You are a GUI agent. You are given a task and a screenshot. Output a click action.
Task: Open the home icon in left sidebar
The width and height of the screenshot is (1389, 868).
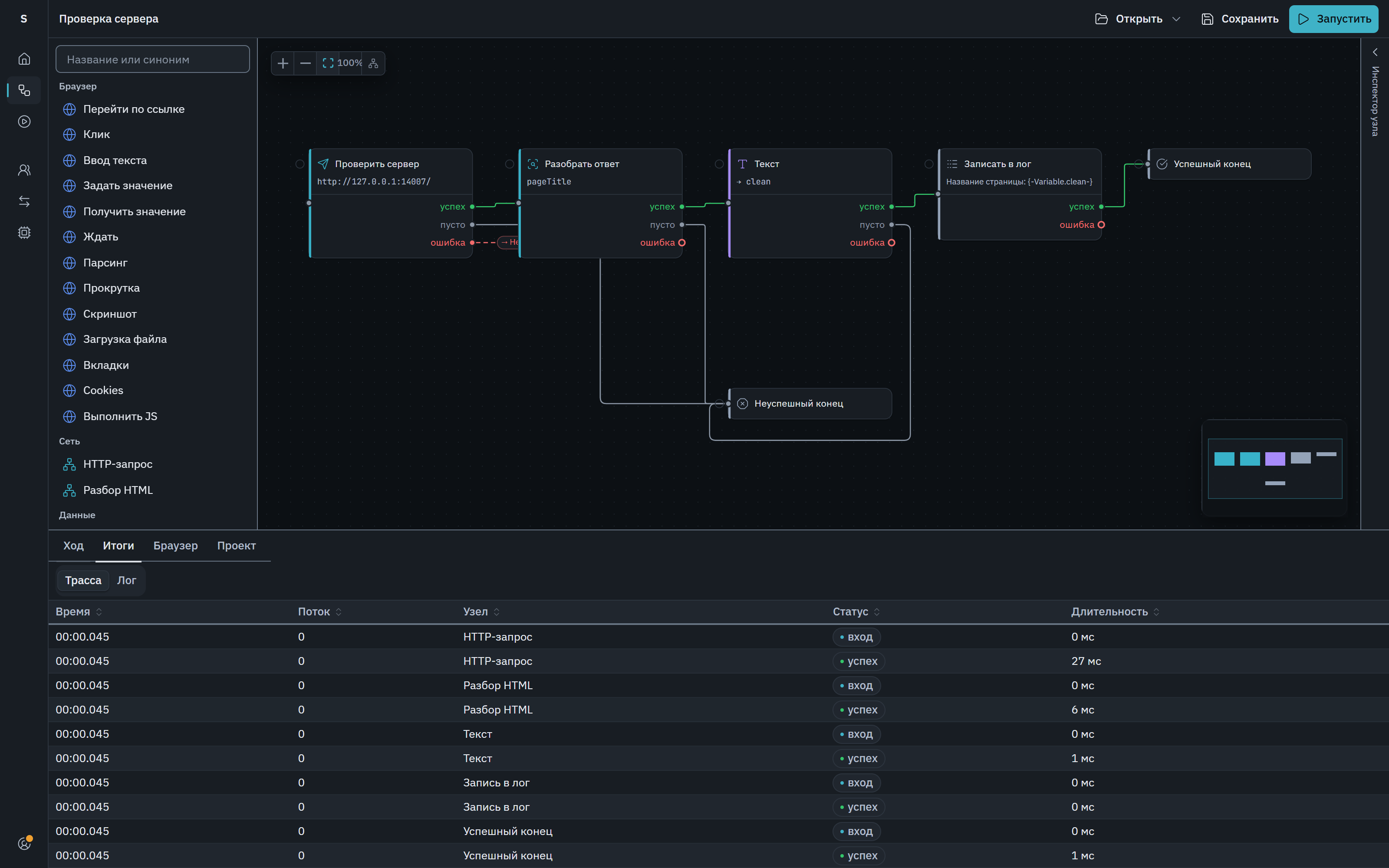pos(24,59)
